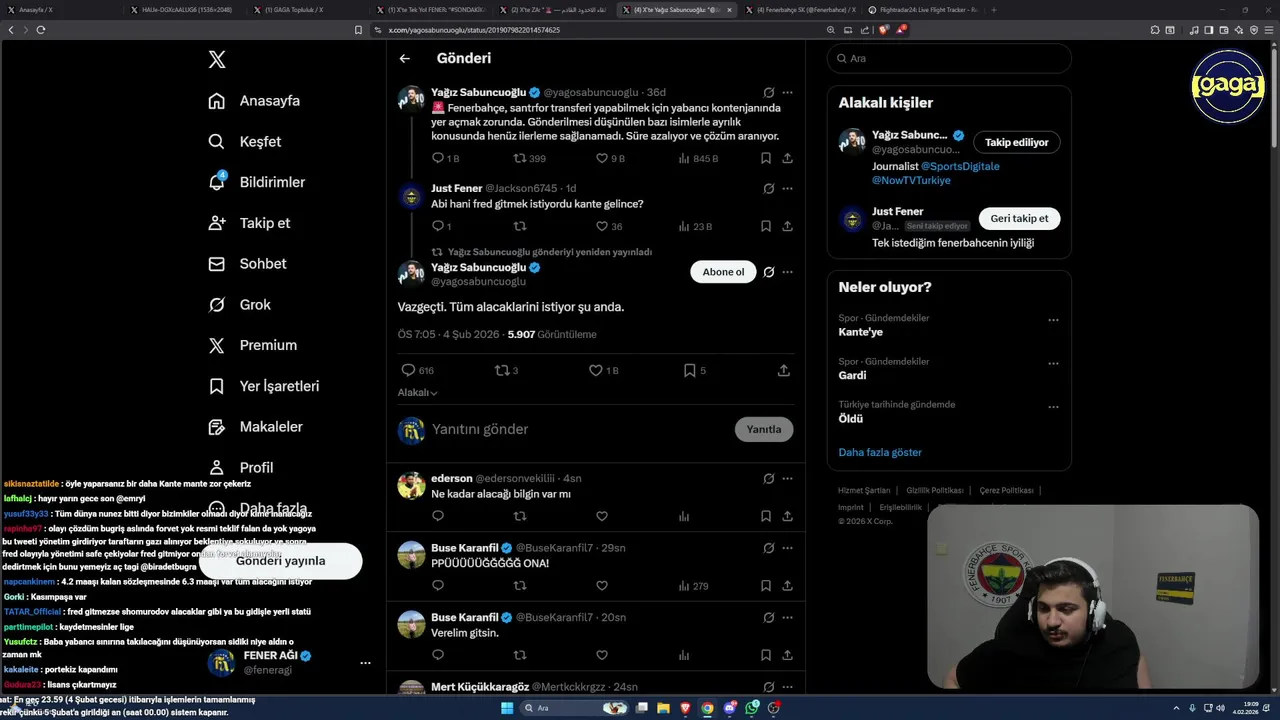Screen dimensions: 1280x720
Task: Open Windows Start menu
Action: coord(507,708)
